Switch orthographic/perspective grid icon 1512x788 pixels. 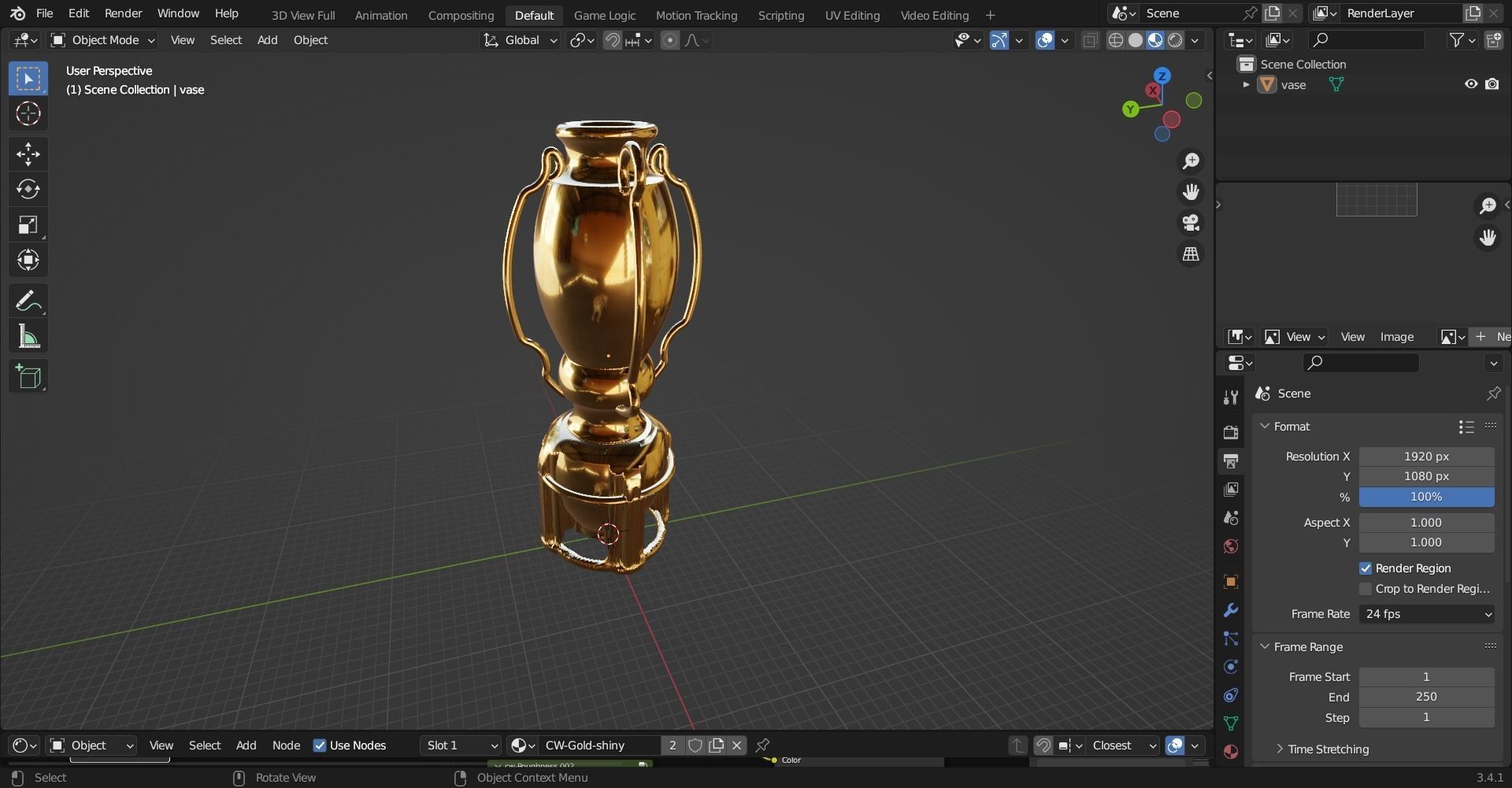1191,254
